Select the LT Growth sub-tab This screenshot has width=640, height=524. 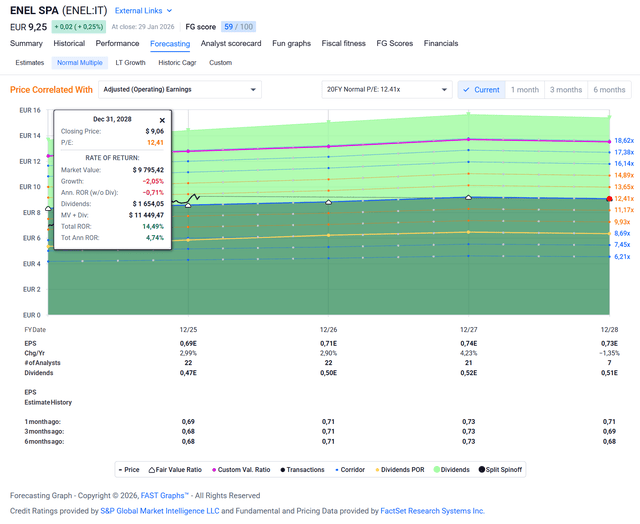[130, 62]
